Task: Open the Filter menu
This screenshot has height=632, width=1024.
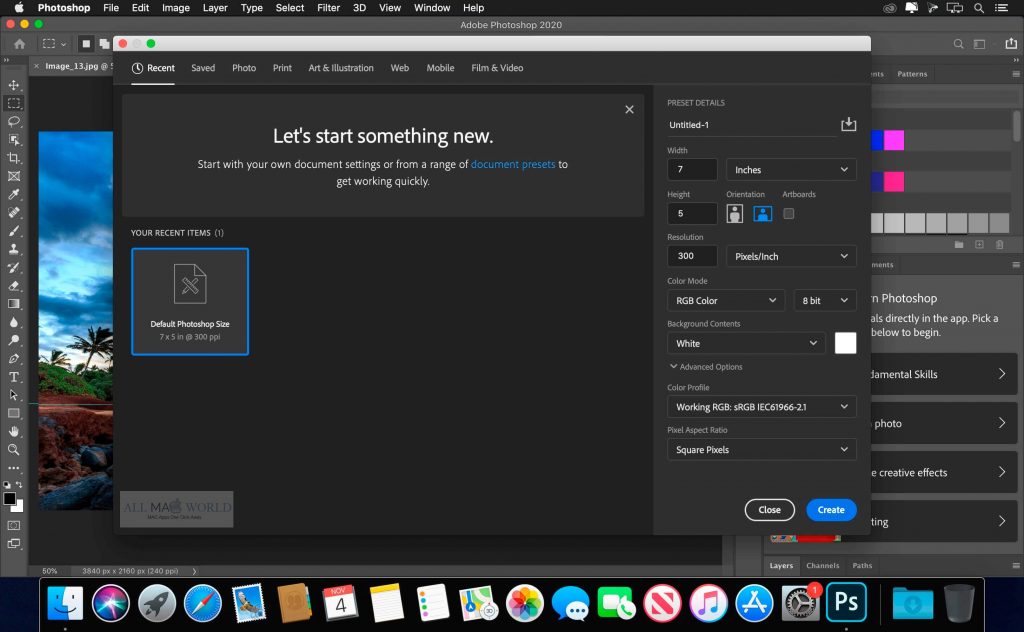Action: click(328, 8)
